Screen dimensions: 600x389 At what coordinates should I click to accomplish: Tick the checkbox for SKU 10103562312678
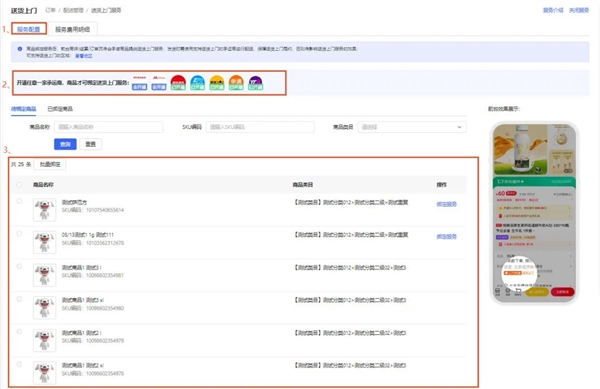[19, 234]
